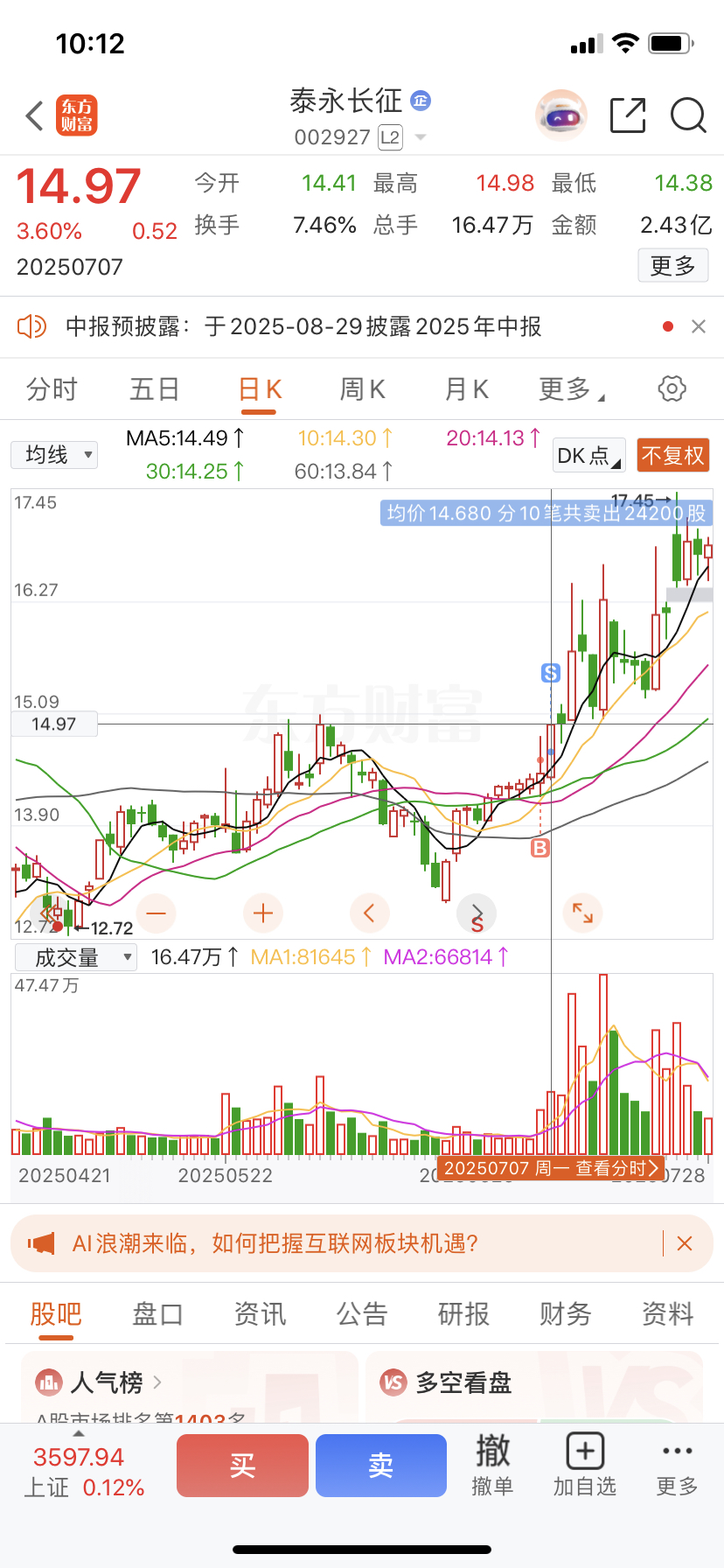Dismiss the 中报预披露 notice
Screen dimensions: 724x1568
coord(698,326)
